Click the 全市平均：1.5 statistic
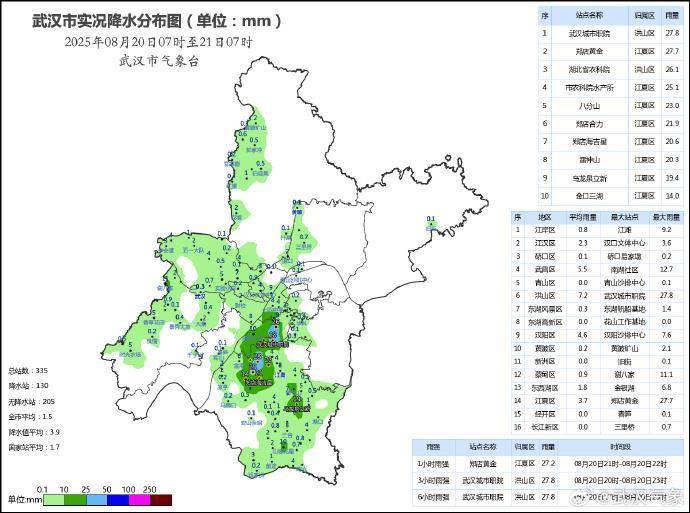Image resolution: width=690 pixels, height=513 pixels. [30, 417]
